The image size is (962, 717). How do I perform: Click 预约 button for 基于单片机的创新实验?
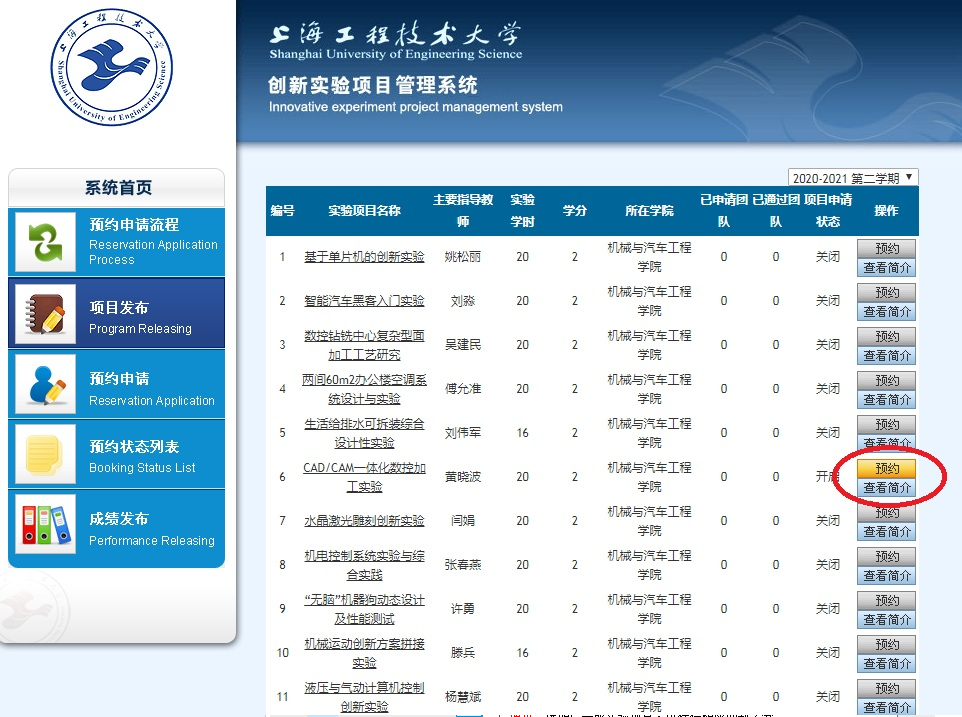point(887,249)
